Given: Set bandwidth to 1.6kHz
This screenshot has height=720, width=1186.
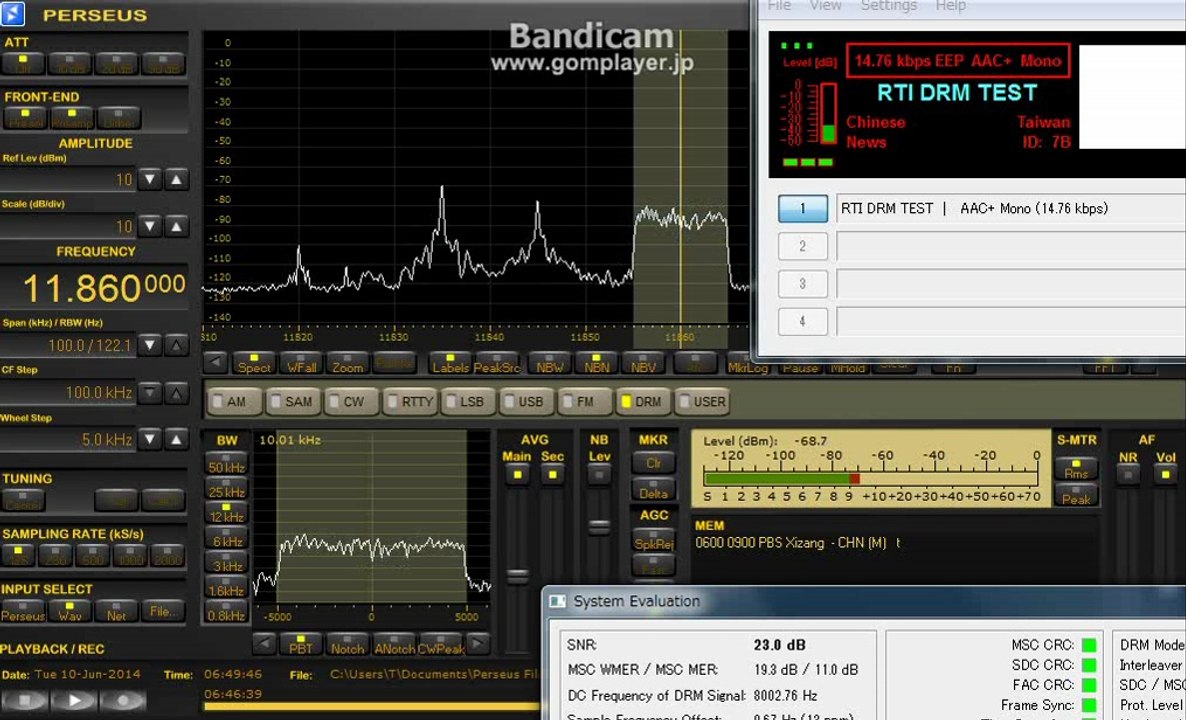Looking at the screenshot, I should pos(226,587).
